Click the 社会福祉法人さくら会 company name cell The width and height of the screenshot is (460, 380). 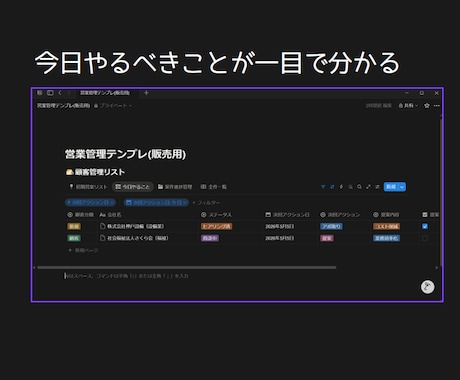coord(138,238)
